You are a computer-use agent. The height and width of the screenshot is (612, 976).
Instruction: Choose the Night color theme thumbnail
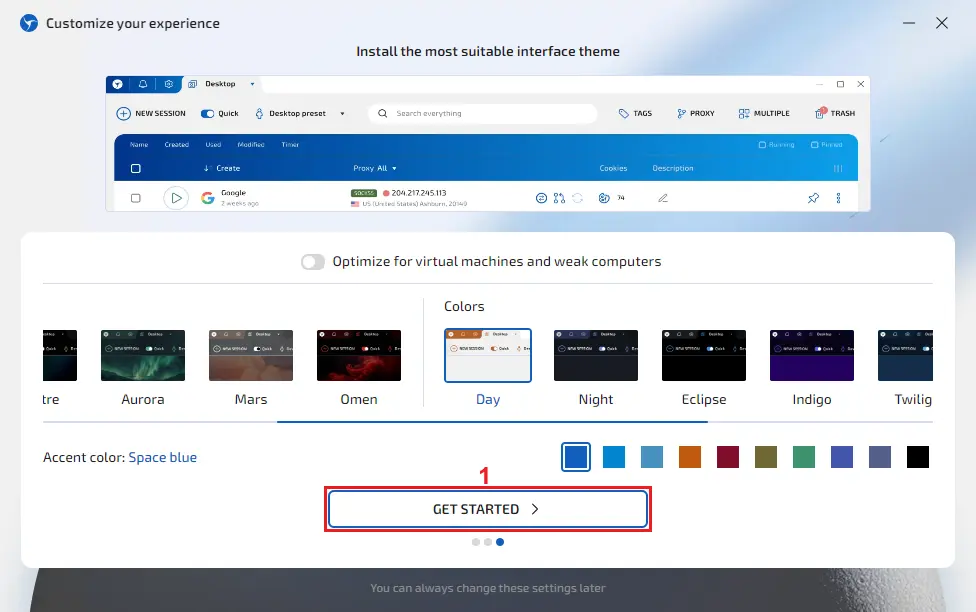coord(596,355)
